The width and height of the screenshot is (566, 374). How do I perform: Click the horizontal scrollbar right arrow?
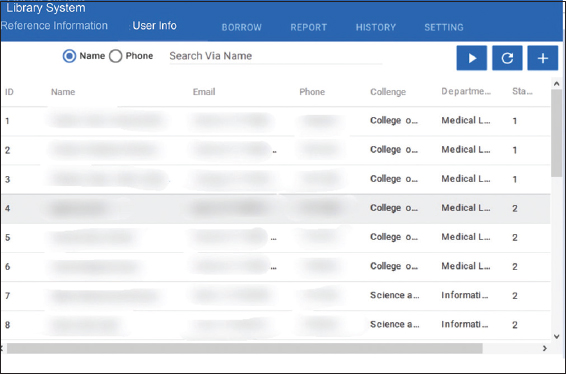(x=545, y=348)
